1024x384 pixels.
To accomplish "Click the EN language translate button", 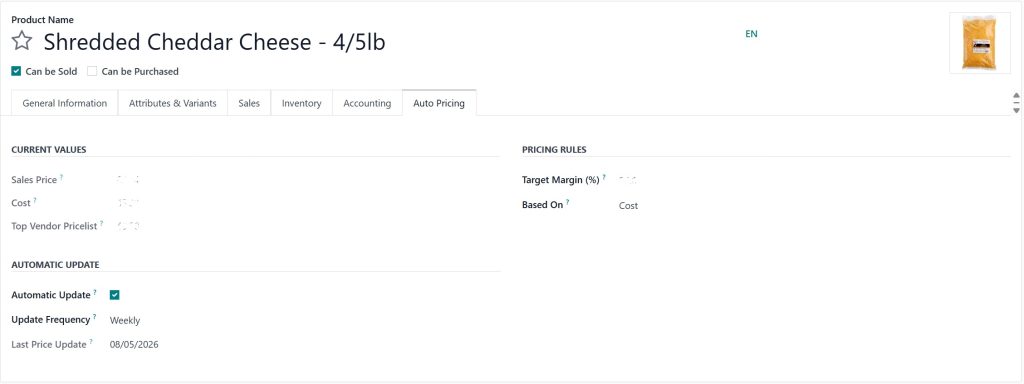I will point(752,34).
